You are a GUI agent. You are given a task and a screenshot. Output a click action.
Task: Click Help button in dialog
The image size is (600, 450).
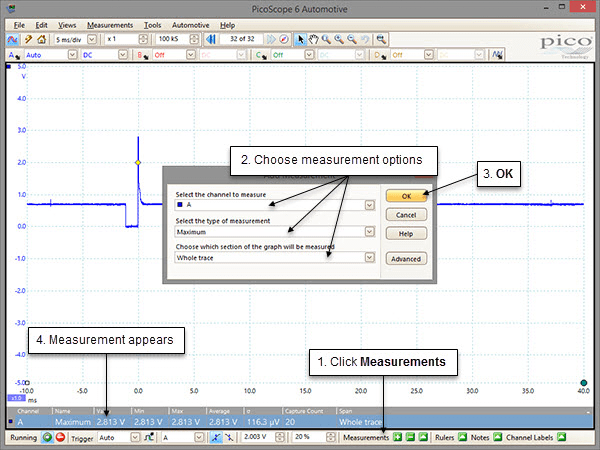pos(406,234)
